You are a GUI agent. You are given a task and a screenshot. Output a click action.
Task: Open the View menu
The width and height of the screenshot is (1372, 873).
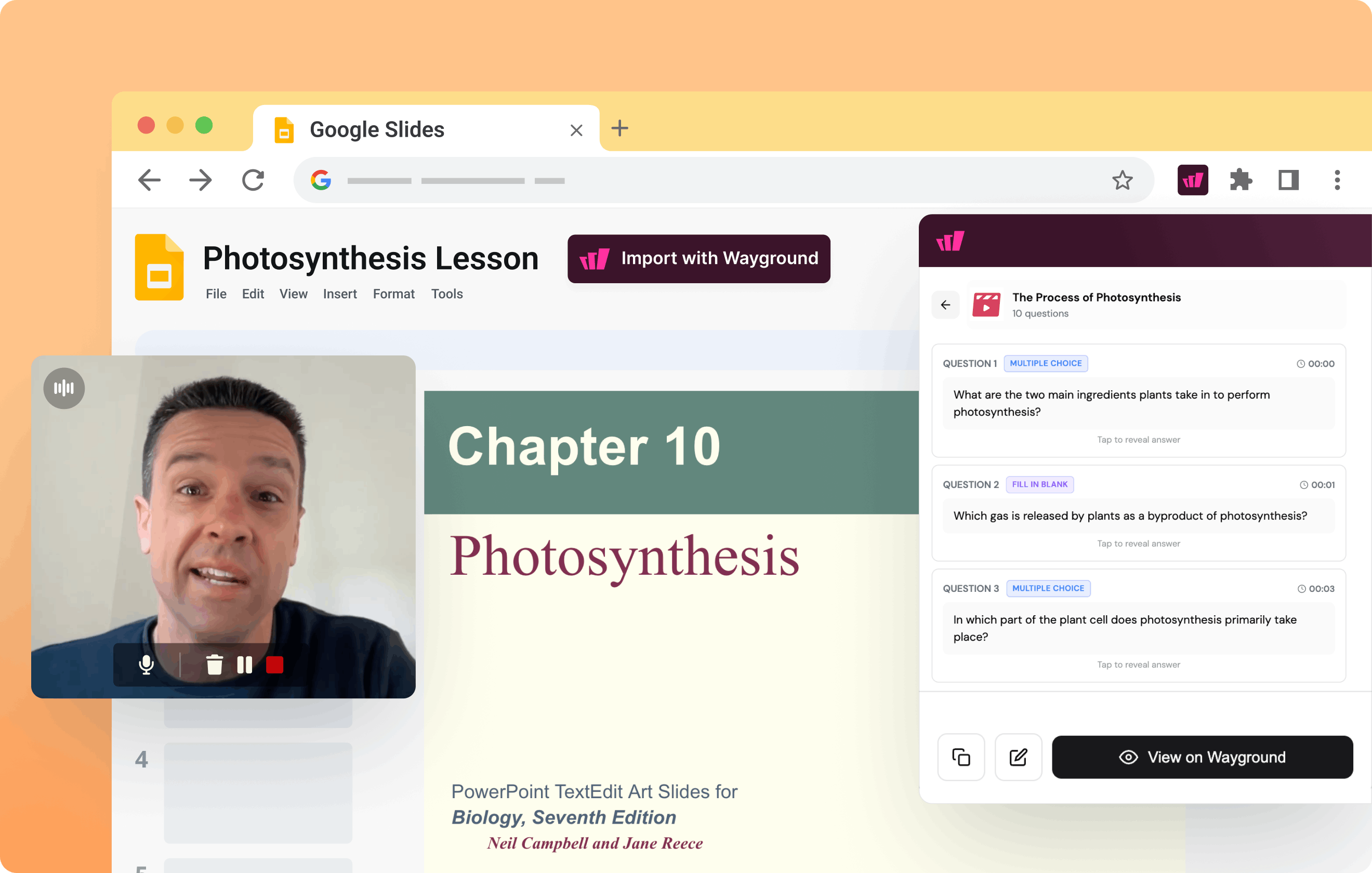(x=294, y=294)
